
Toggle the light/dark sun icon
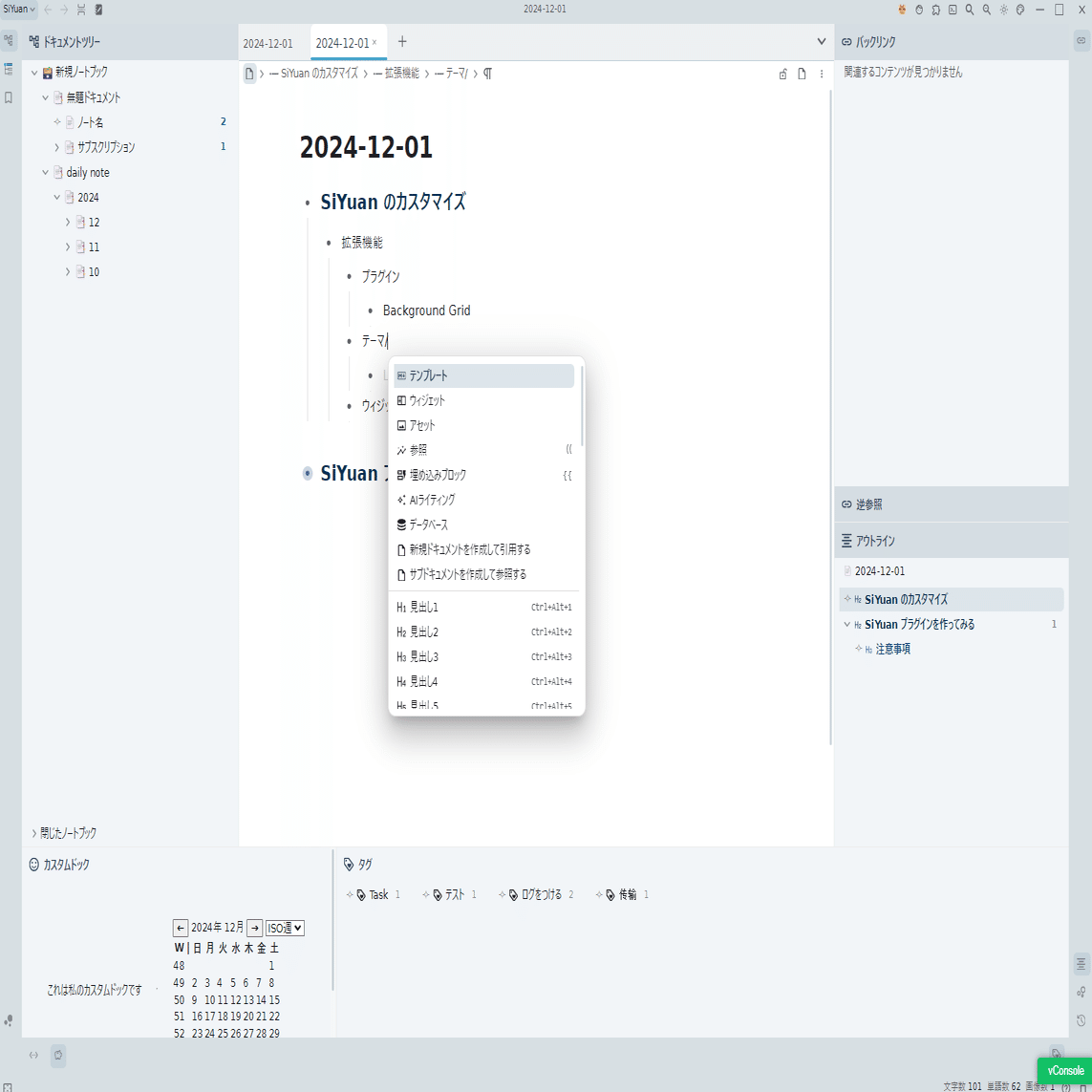(x=1003, y=10)
